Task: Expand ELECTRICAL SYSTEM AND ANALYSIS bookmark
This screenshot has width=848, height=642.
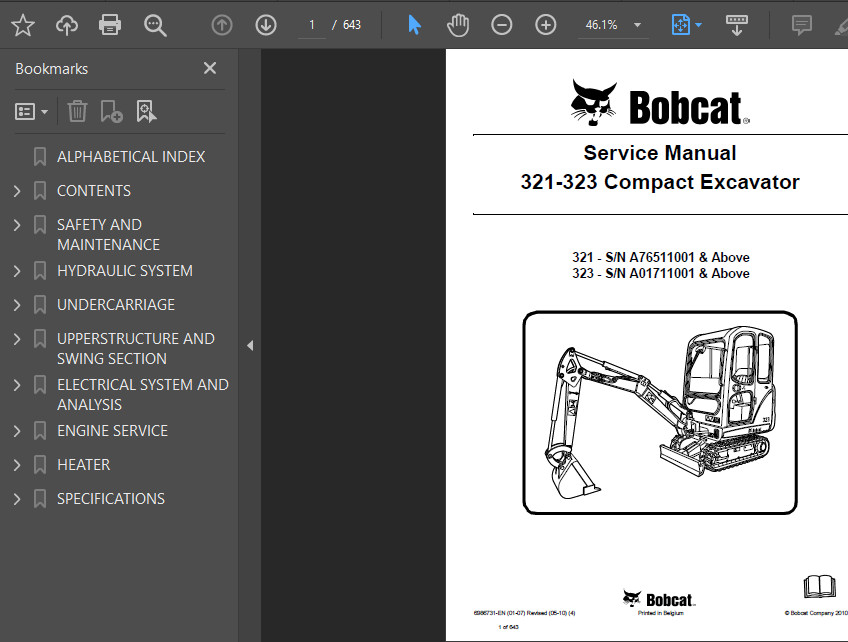Action: click(x=17, y=385)
